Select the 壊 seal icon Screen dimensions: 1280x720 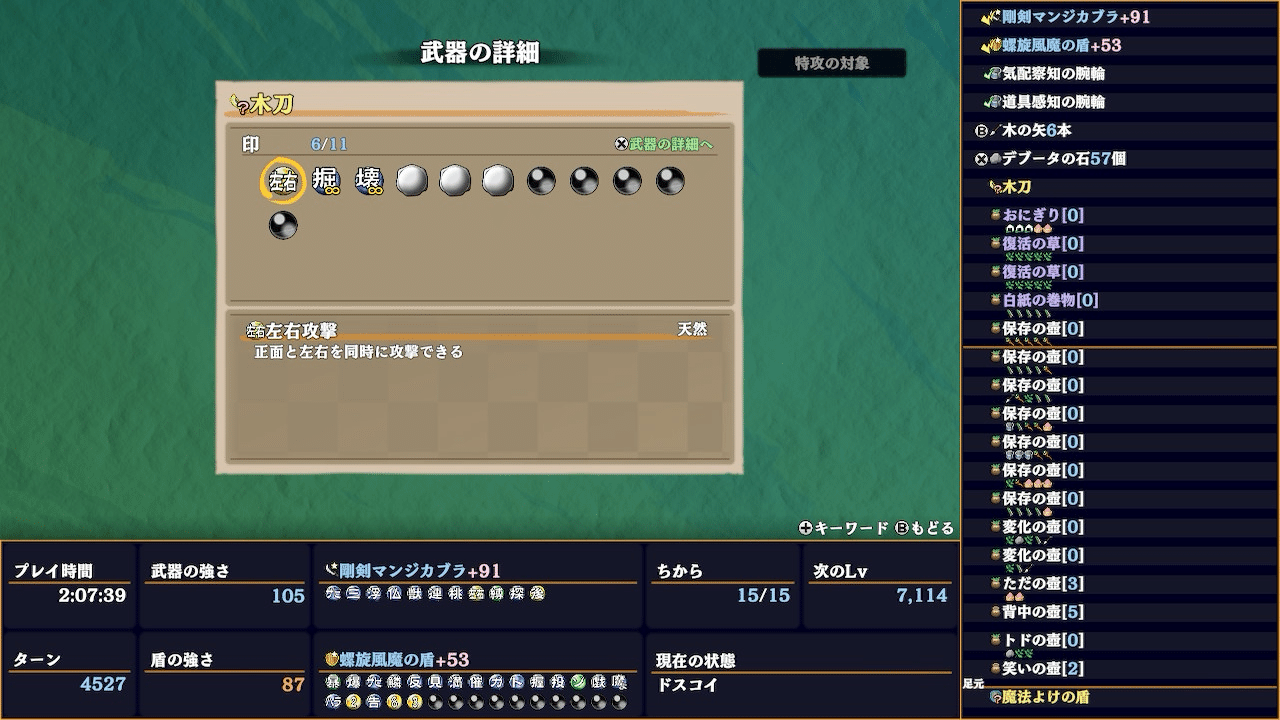369,181
